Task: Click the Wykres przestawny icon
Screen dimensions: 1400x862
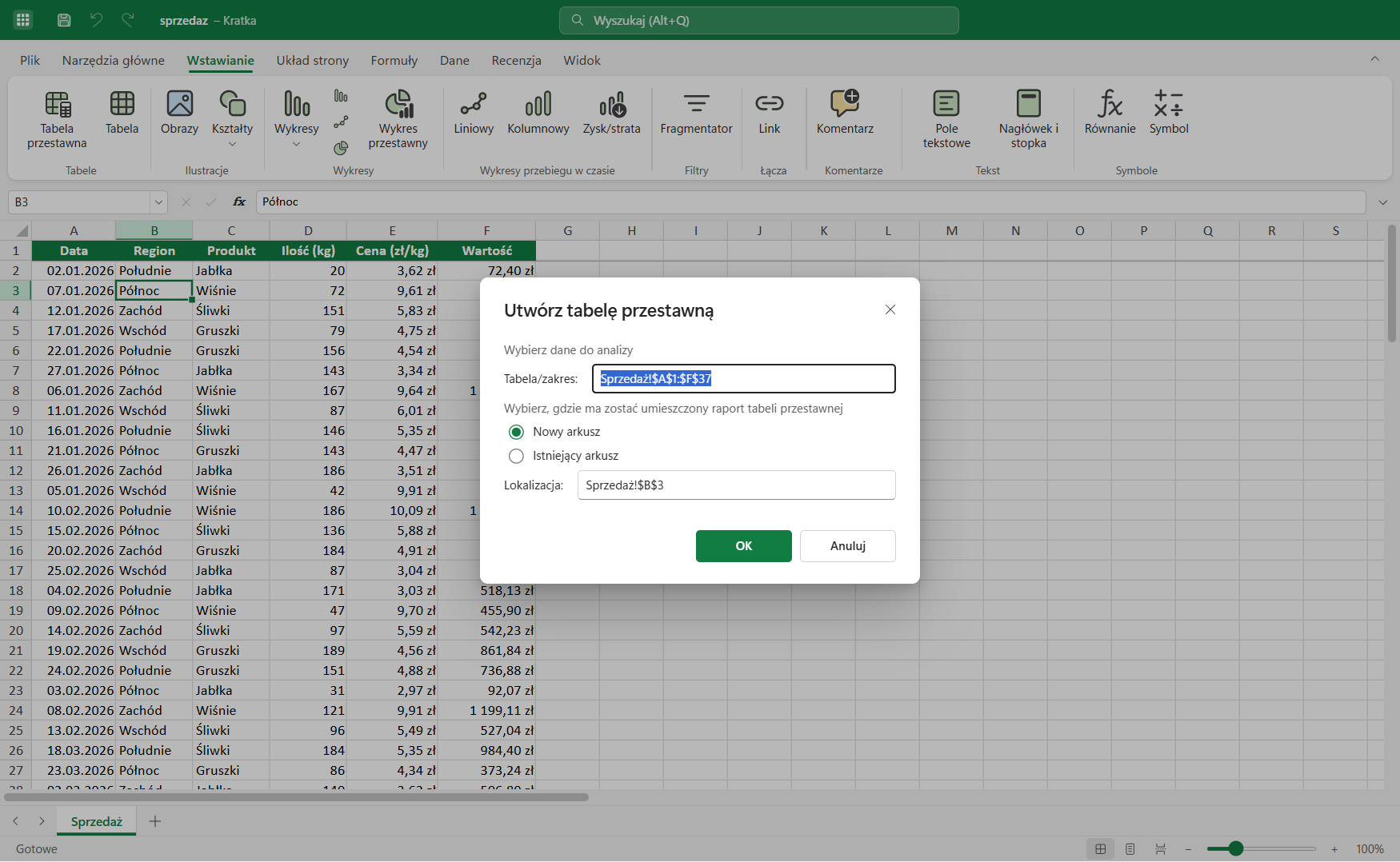Action: click(398, 120)
